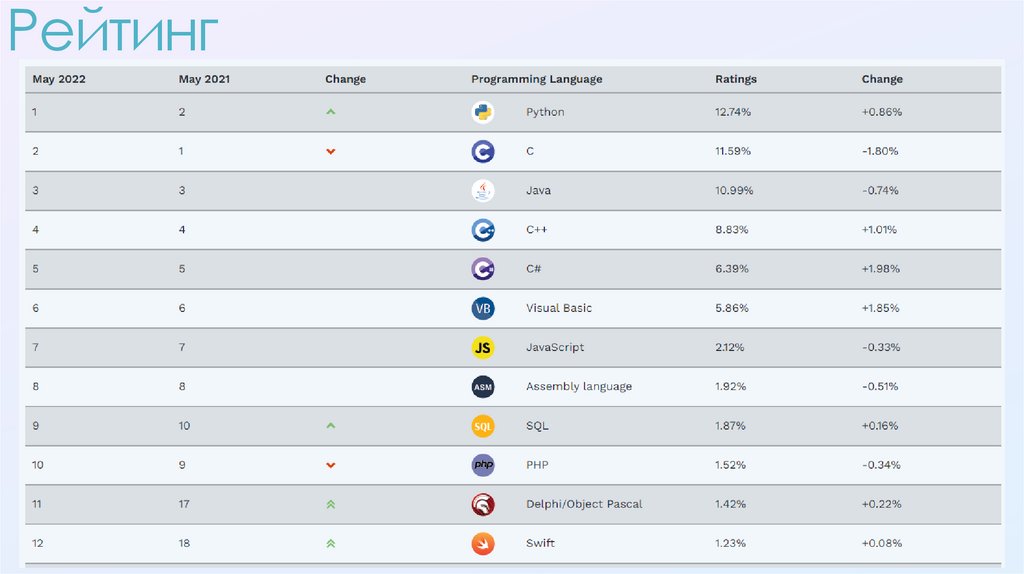The image size is (1024, 574).
Task: Click the C++ logo icon
Action: (483, 230)
